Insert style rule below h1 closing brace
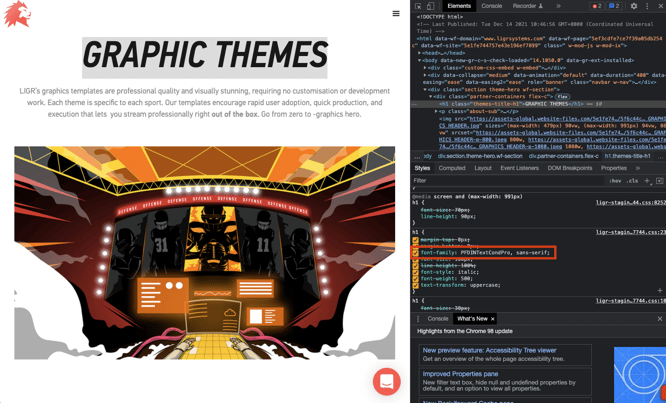 [660, 290]
